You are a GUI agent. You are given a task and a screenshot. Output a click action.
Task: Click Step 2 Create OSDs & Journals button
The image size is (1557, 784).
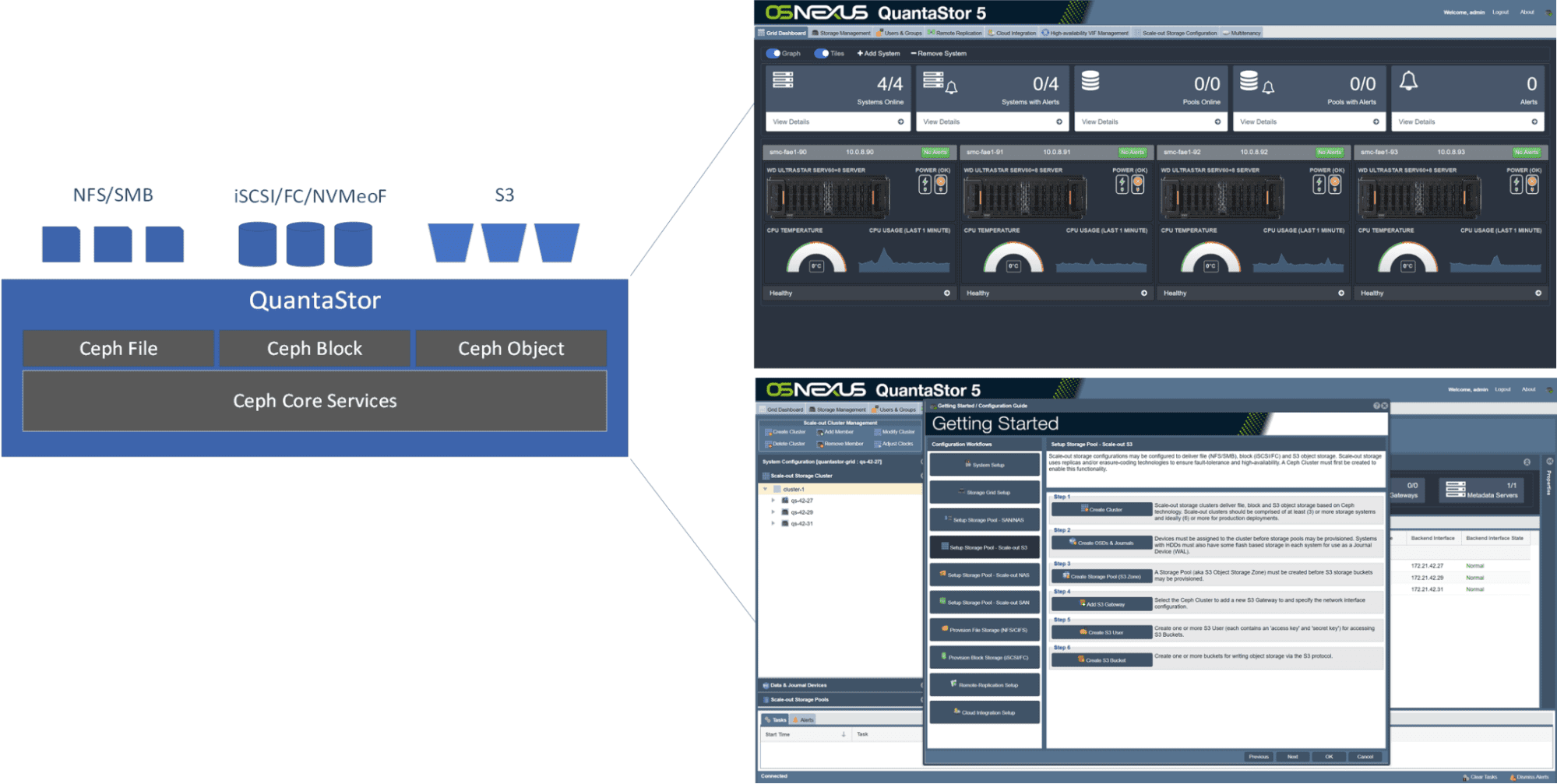point(1101,543)
